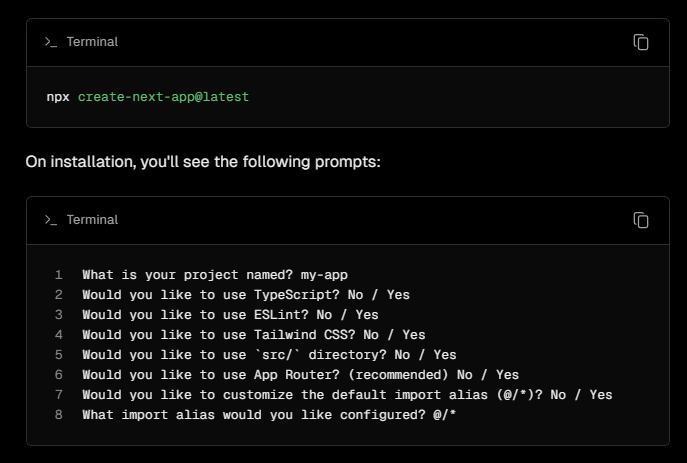The image size is (687, 463).
Task: Click the "On installation" paragraph text
Action: (203, 161)
